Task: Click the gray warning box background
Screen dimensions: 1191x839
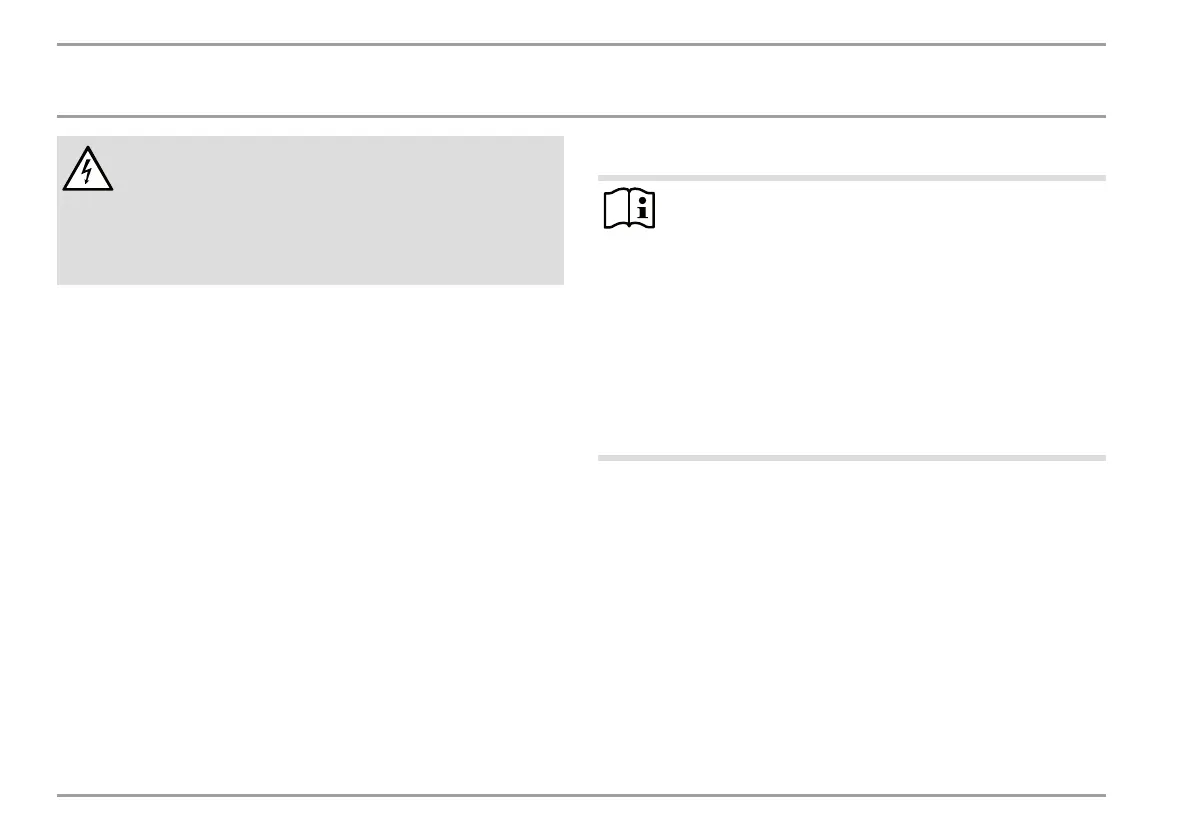Action: (310, 210)
